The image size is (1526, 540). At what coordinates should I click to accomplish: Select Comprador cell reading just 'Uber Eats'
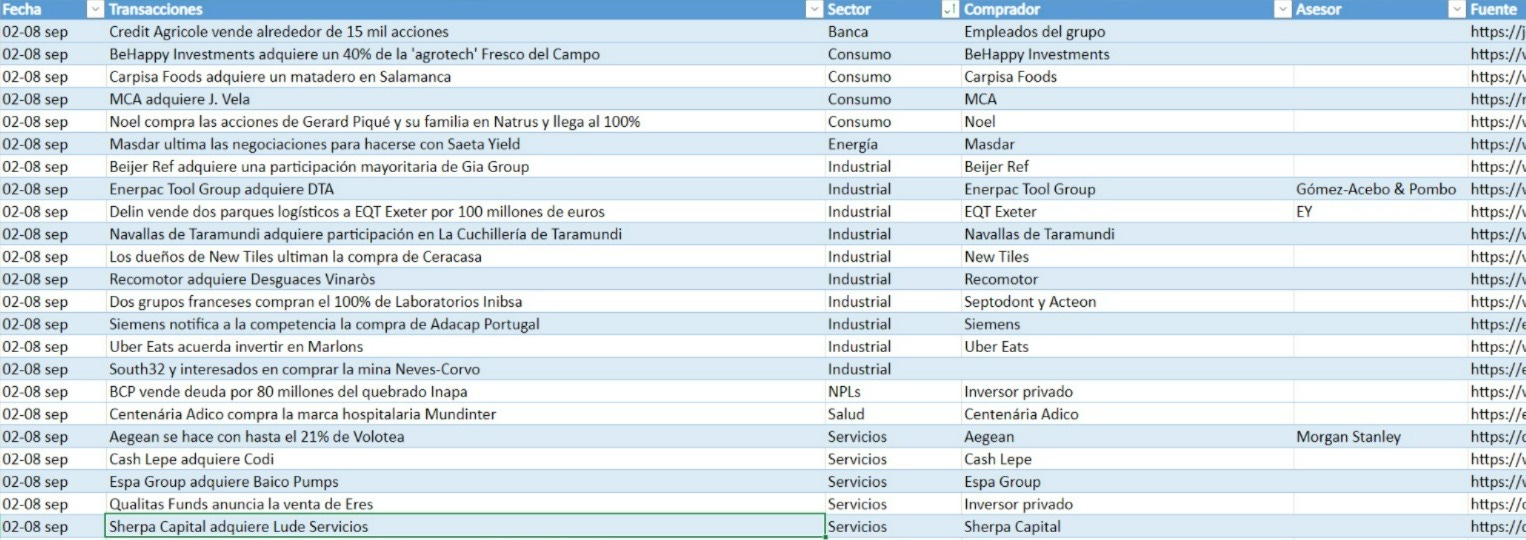tap(1126, 347)
